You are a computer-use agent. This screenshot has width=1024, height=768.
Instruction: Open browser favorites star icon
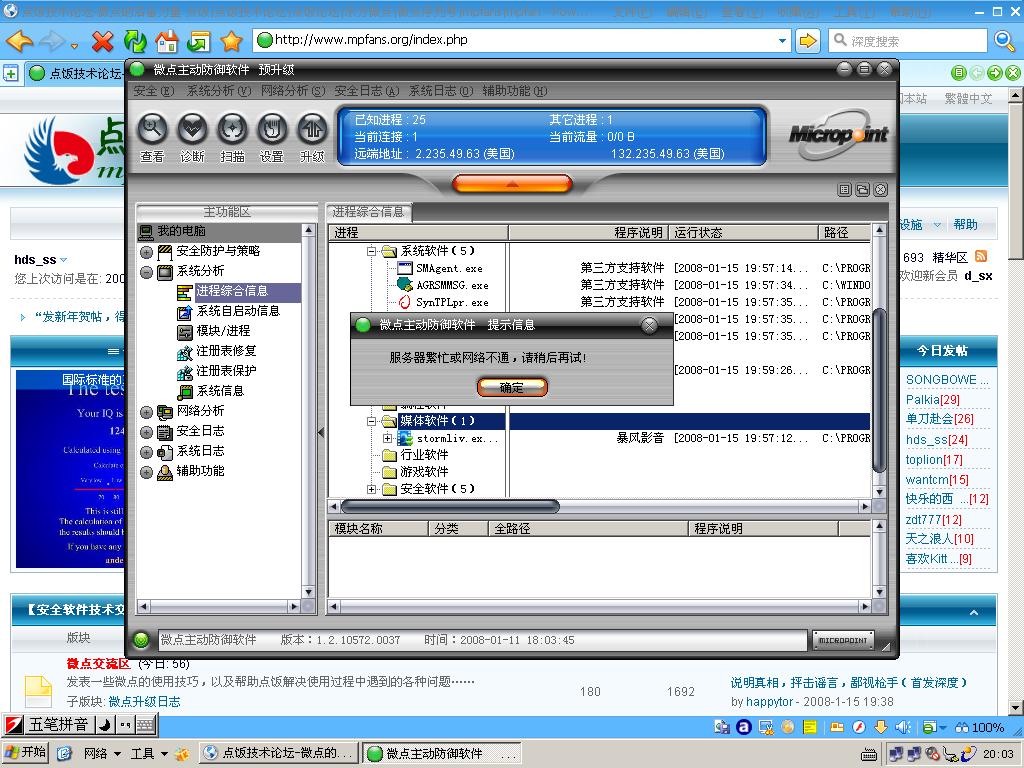click(x=231, y=41)
